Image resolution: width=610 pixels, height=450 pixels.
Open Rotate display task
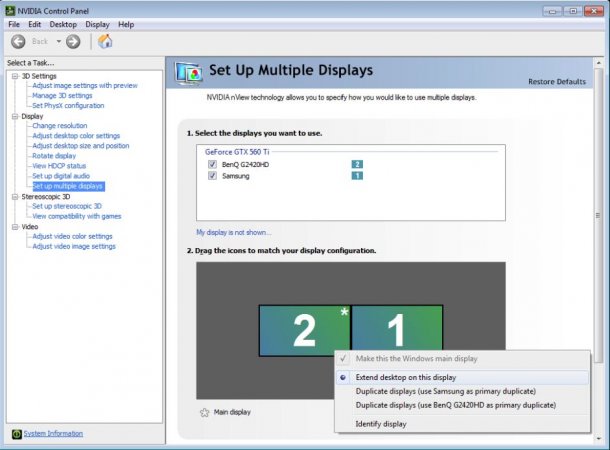click(54, 156)
